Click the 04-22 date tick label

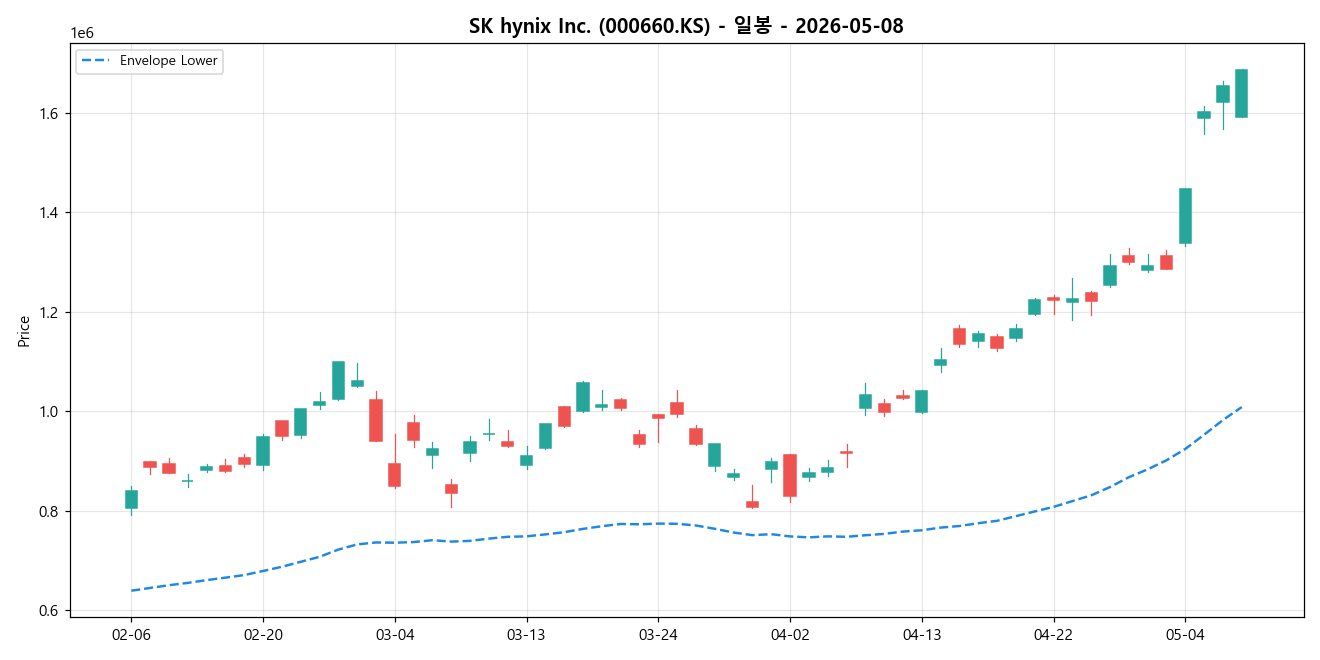click(x=1053, y=634)
